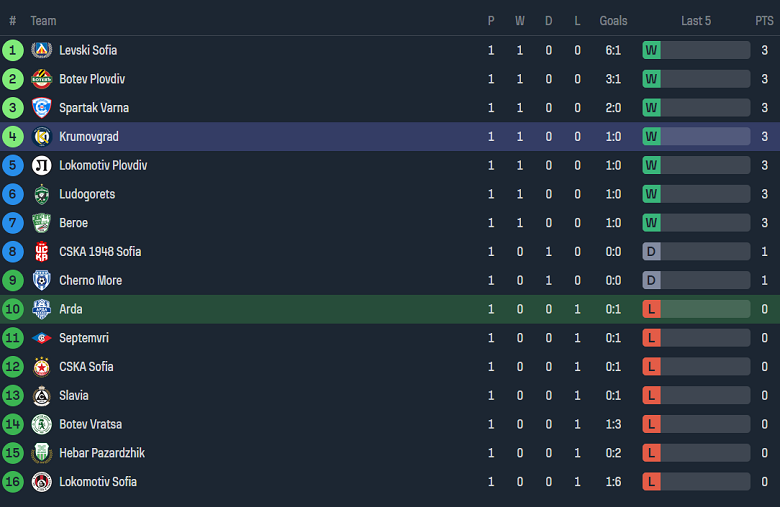Screen dimensions: 780x507
Task: Click the Spartak Varna crest icon
Action: 41,108
